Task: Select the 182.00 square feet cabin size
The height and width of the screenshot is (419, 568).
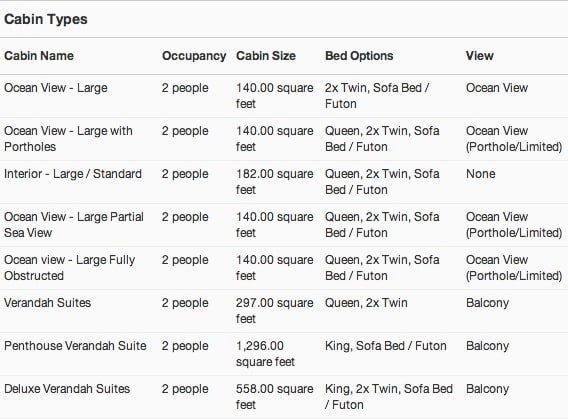Action: pos(275,182)
